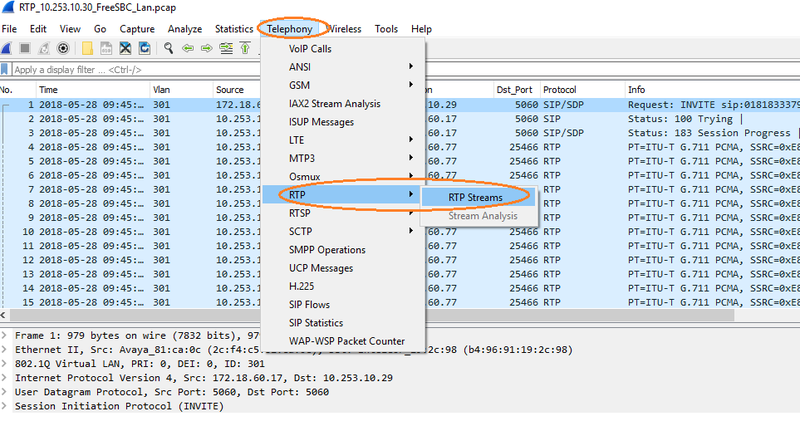Image resolution: width=800 pixels, height=426 pixels.
Task: Select SIP Flows menu entry
Action: 343,305
